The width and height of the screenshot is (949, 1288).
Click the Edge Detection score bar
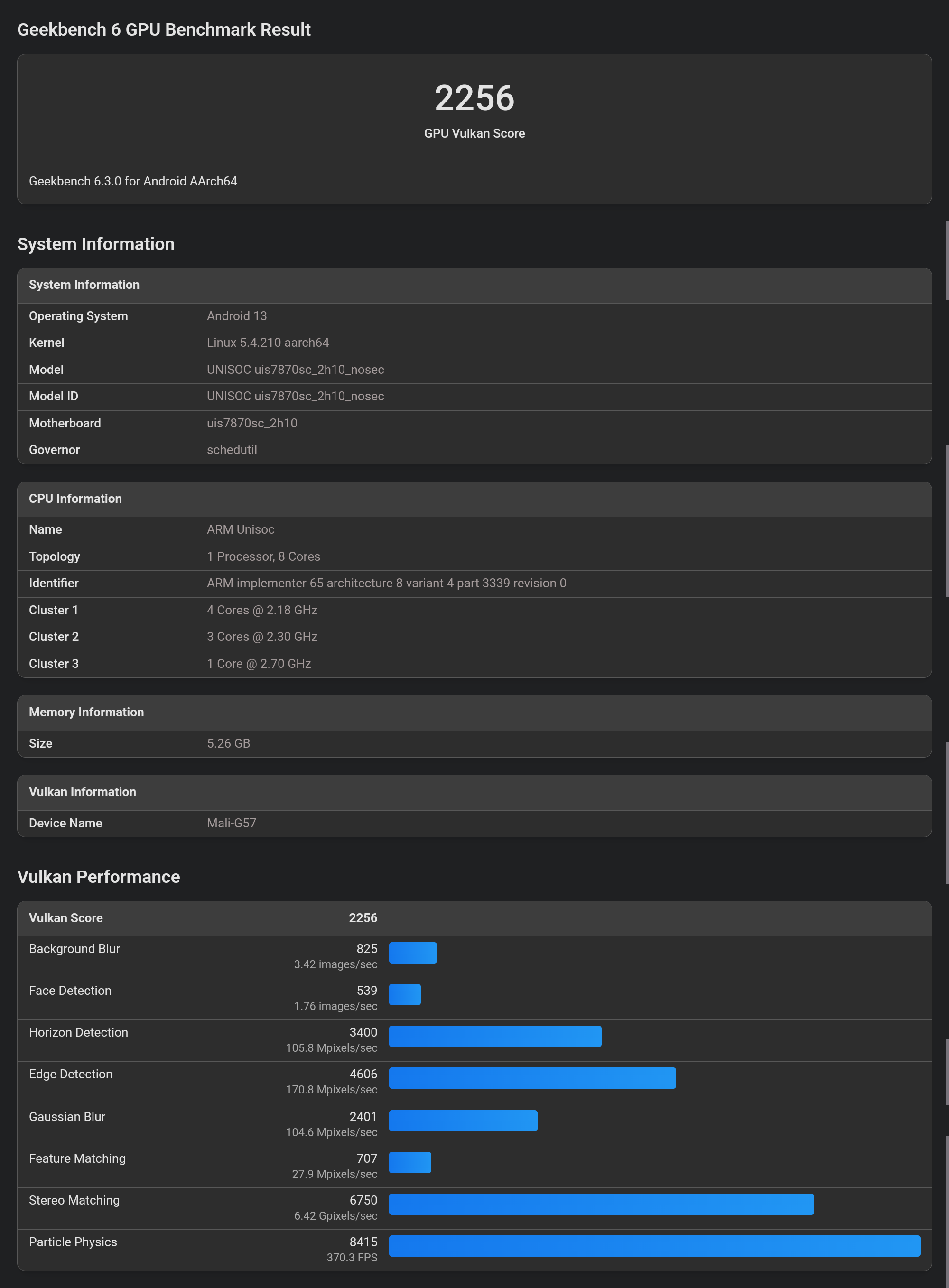[532, 1078]
